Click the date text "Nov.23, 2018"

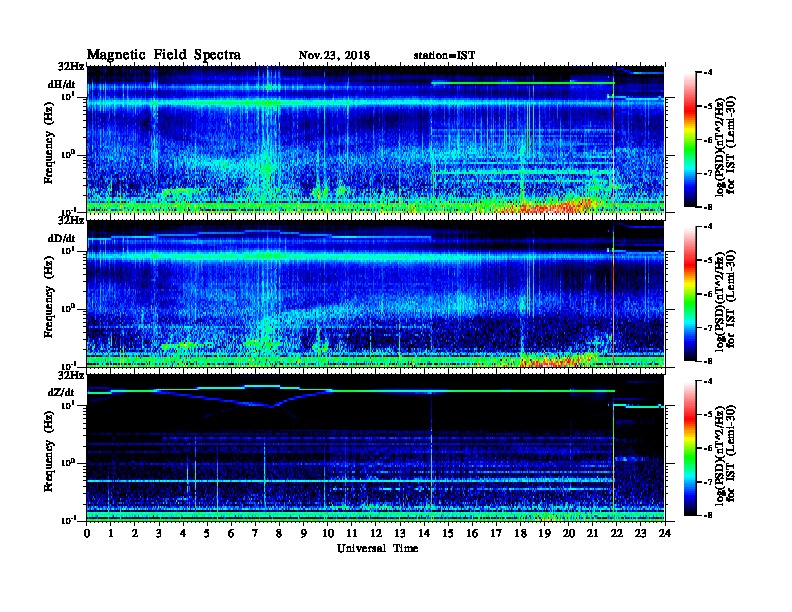(334, 56)
